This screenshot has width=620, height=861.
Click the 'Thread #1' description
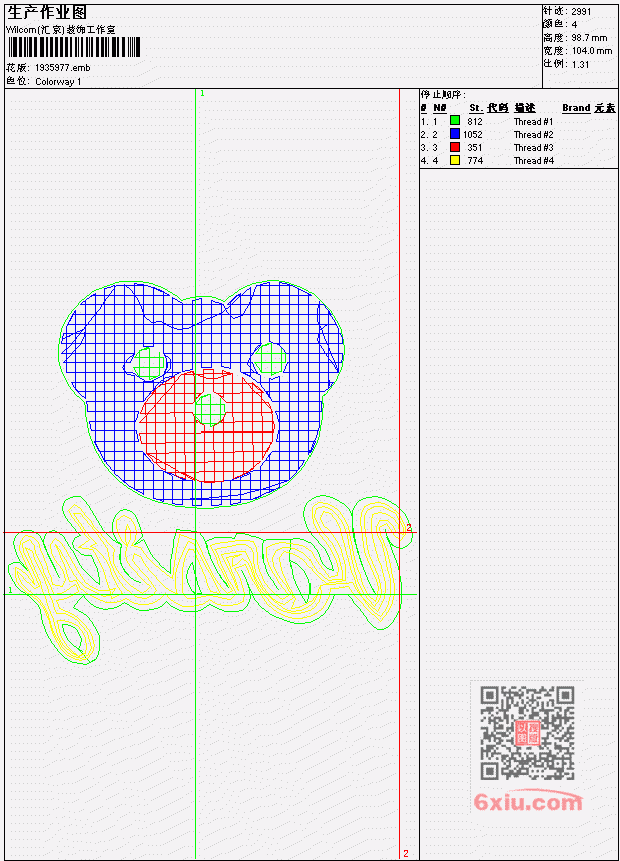(x=533, y=121)
